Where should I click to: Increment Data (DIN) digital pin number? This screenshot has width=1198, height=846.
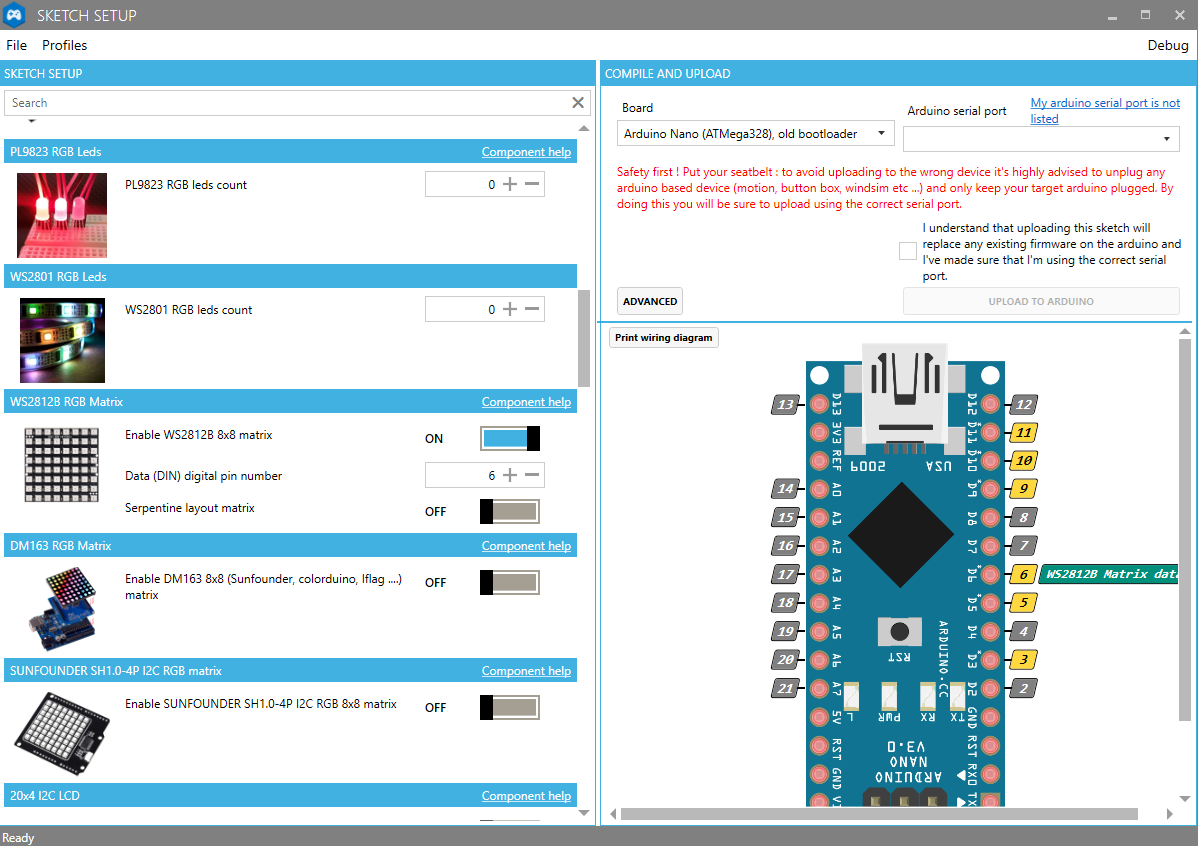[x=510, y=476]
